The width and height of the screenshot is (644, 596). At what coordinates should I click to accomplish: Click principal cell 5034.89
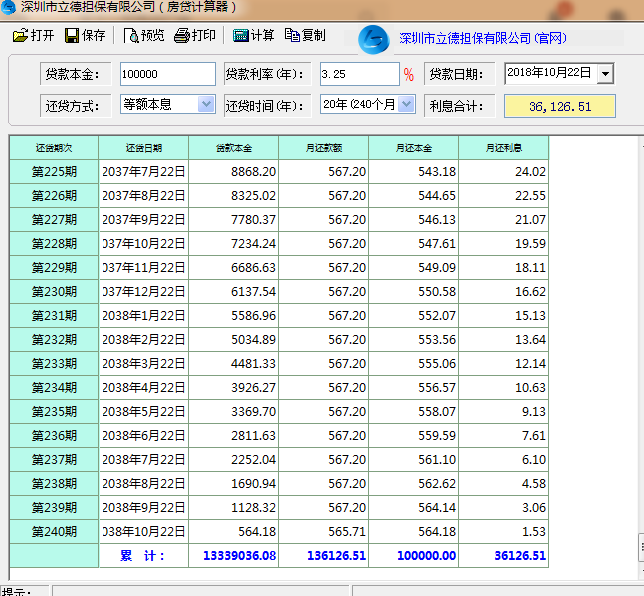click(234, 340)
